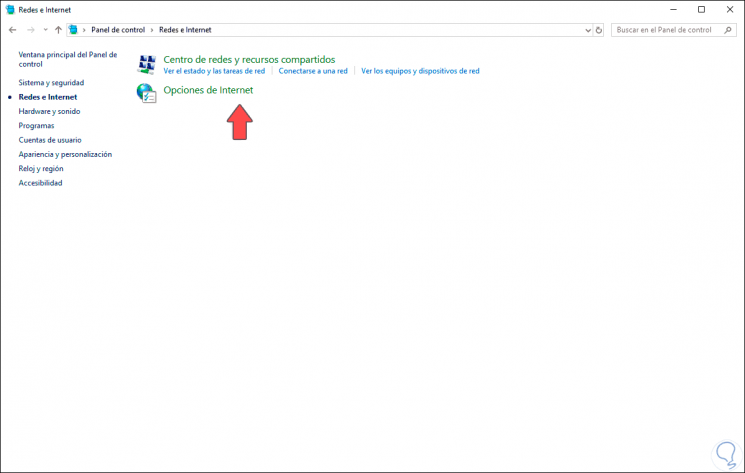Viewport: 745px width, 473px height.
Task: Open Programas category in sidebar
Action: tap(36, 125)
